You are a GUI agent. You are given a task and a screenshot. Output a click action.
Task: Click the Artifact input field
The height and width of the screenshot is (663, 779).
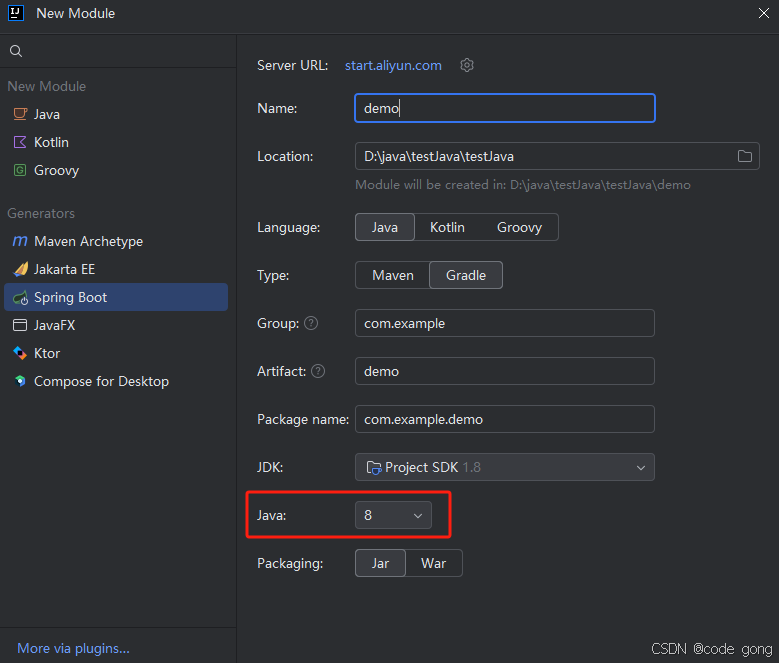coord(505,371)
